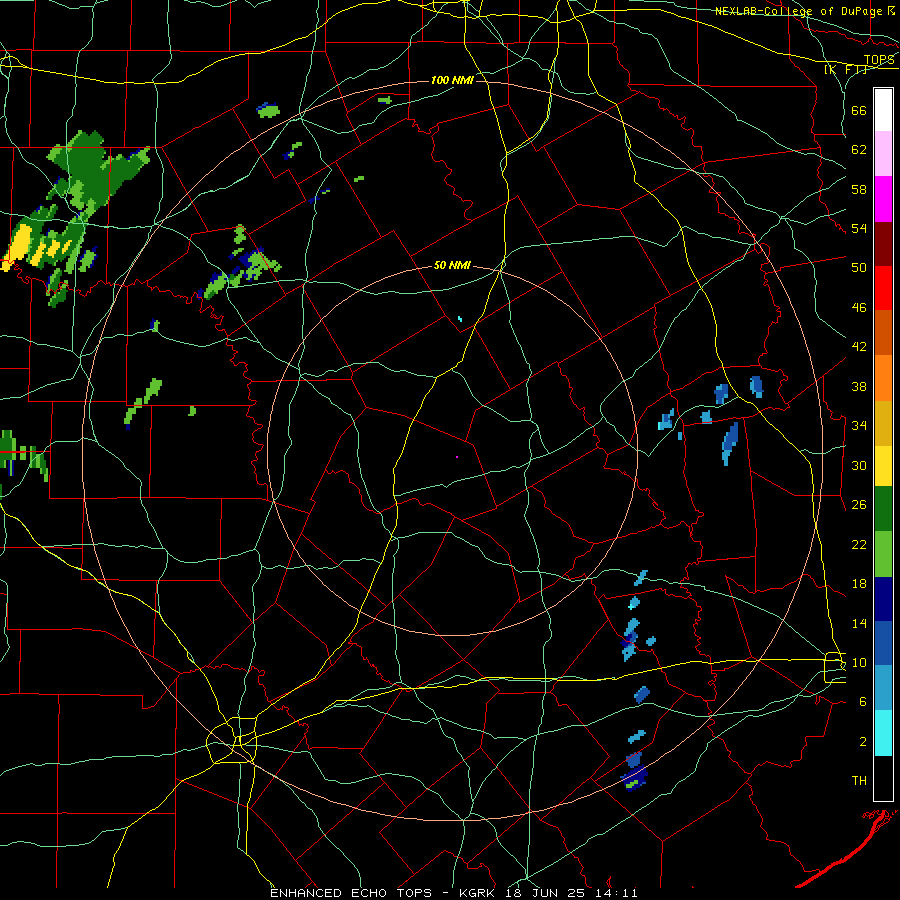Click the 14 legend value
This screenshot has height=900, width=900.
[x=859, y=623]
